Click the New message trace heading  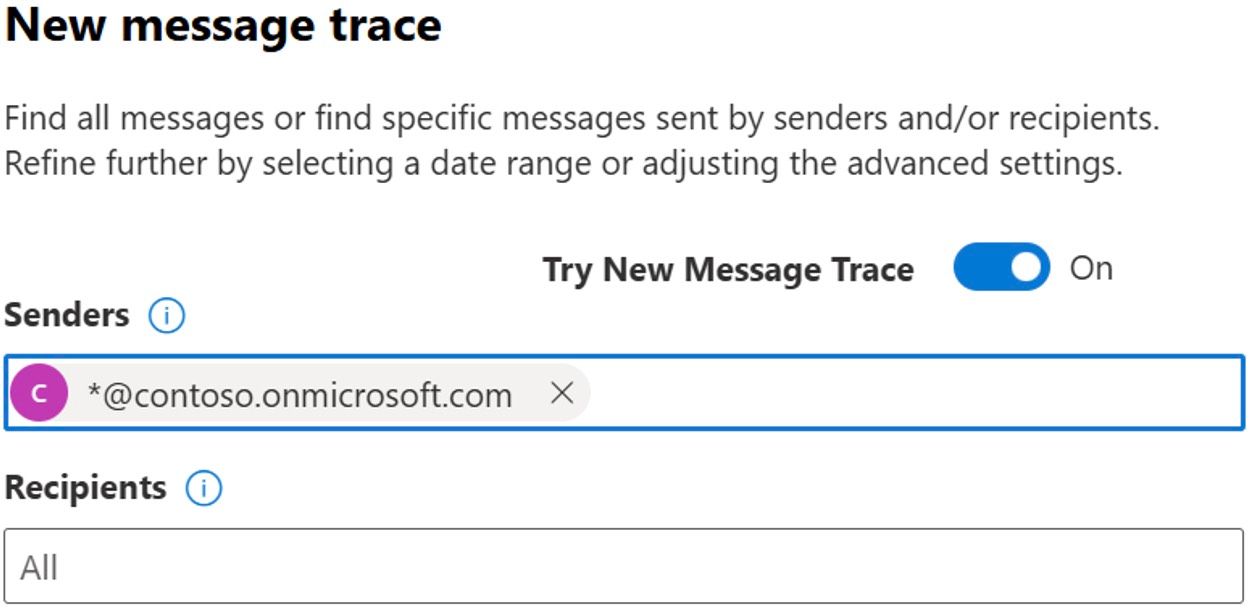[223, 24]
